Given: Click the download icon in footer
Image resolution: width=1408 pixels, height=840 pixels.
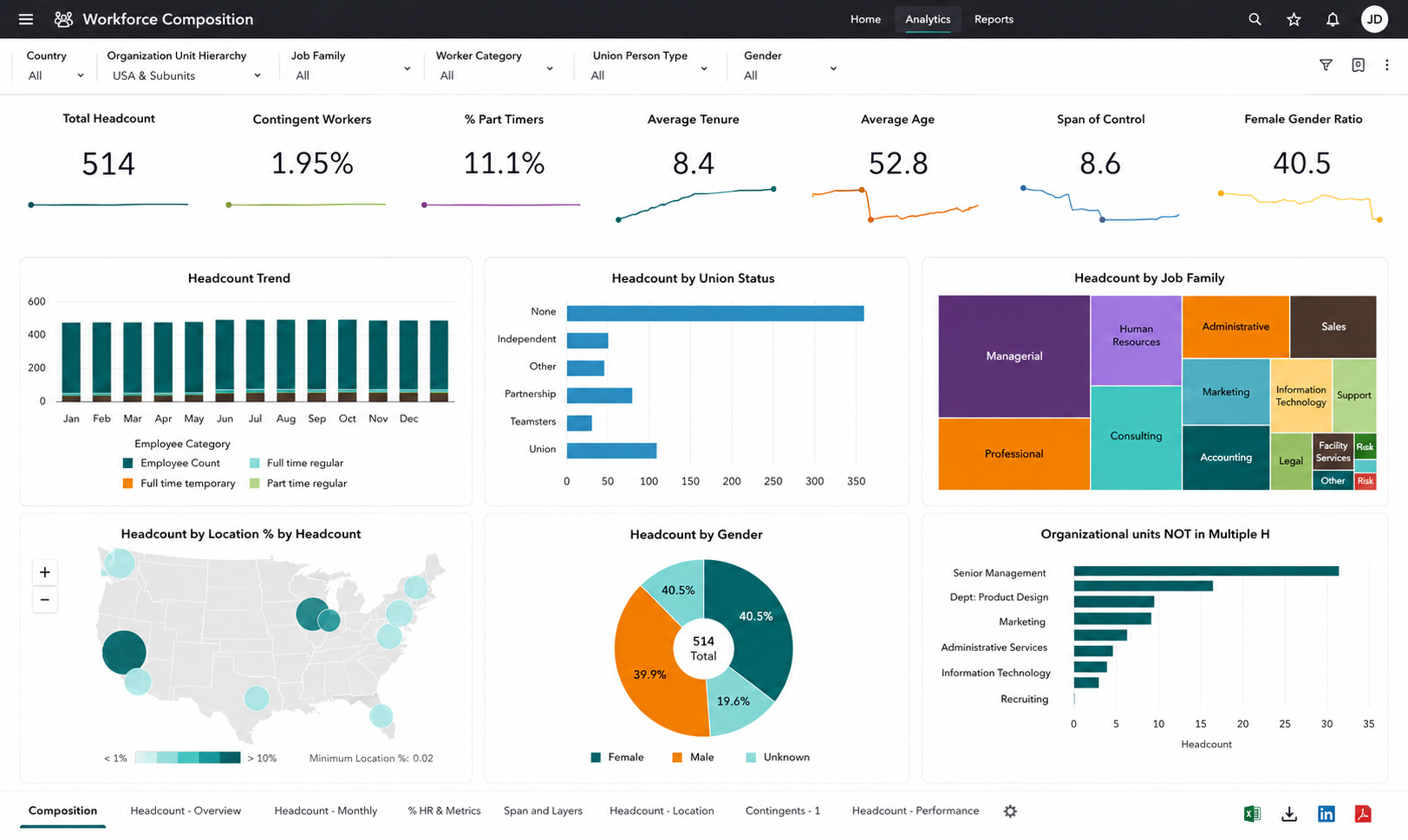Looking at the screenshot, I should tap(1289, 813).
